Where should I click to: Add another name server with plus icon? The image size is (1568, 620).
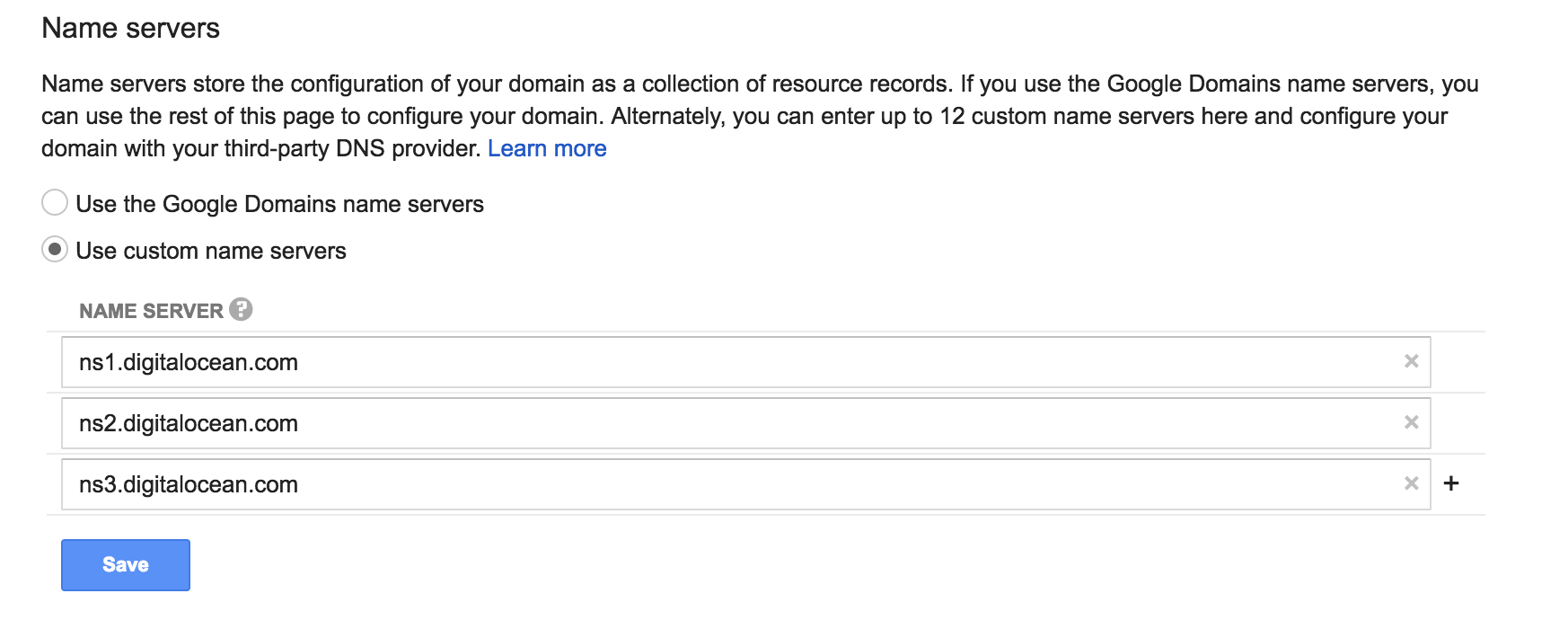[1450, 483]
